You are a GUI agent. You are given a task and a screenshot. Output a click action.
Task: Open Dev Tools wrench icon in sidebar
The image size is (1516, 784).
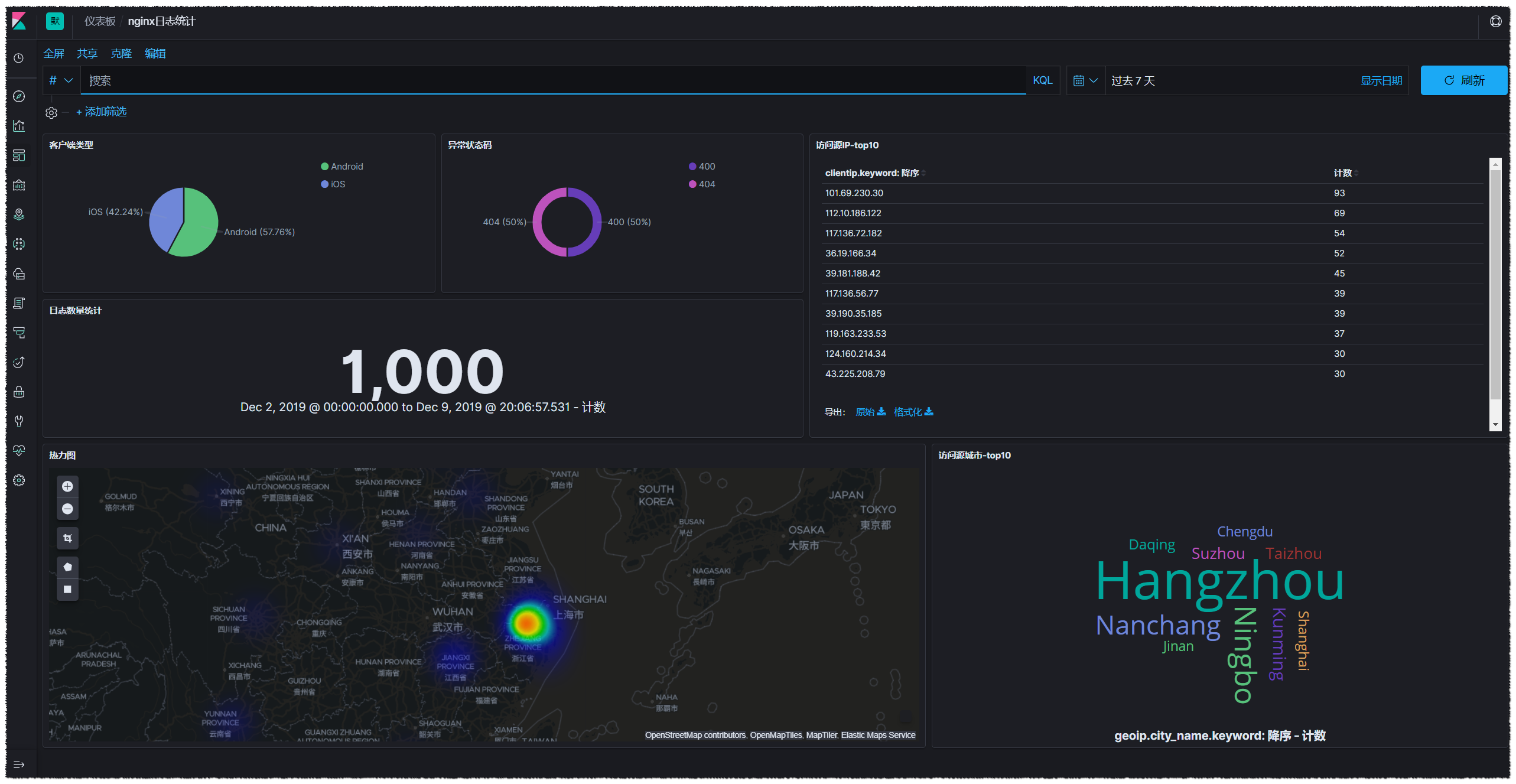pyautogui.click(x=19, y=421)
